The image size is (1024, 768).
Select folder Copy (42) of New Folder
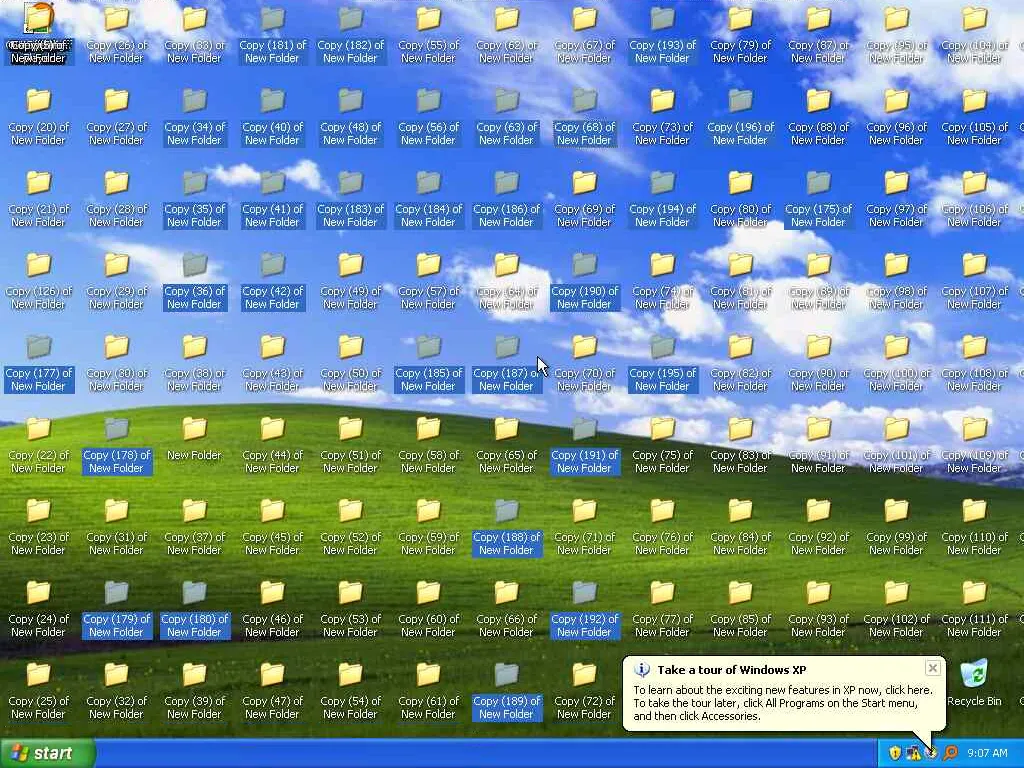point(272,281)
